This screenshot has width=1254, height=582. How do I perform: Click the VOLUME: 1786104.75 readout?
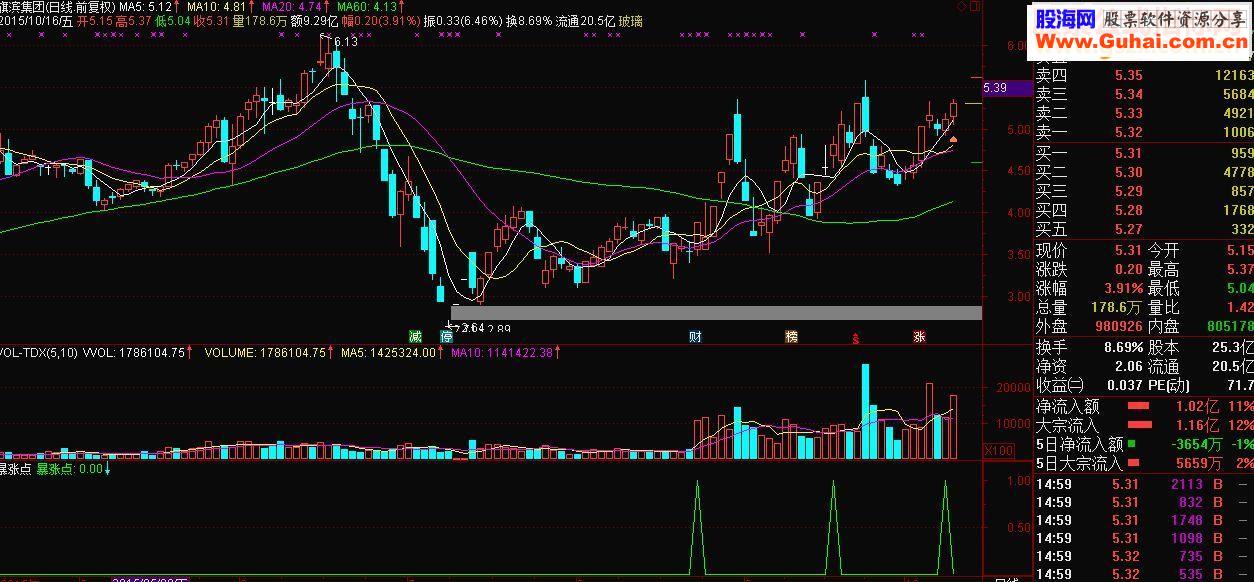(x=265, y=352)
